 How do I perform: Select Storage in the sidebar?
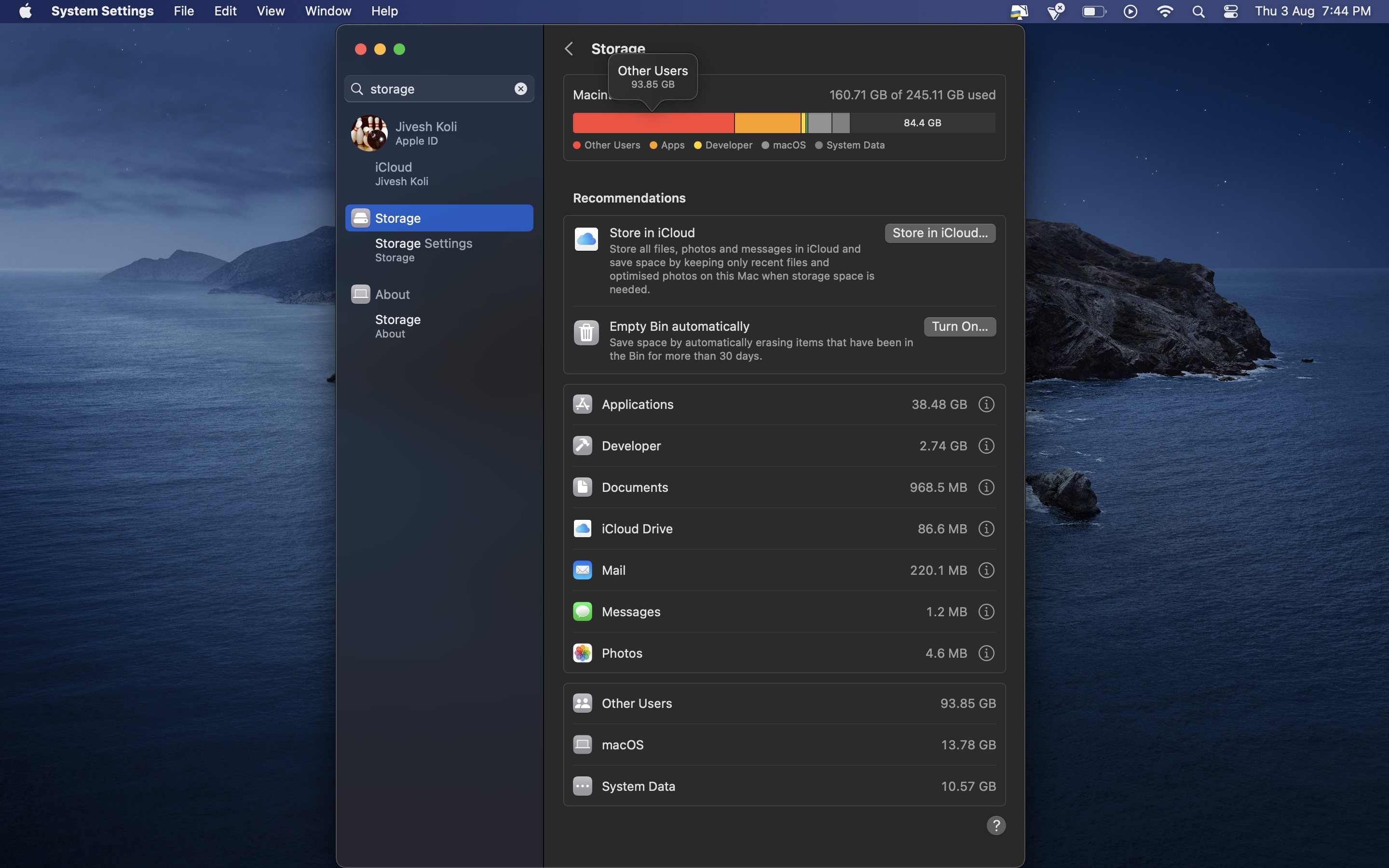tap(439, 218)
